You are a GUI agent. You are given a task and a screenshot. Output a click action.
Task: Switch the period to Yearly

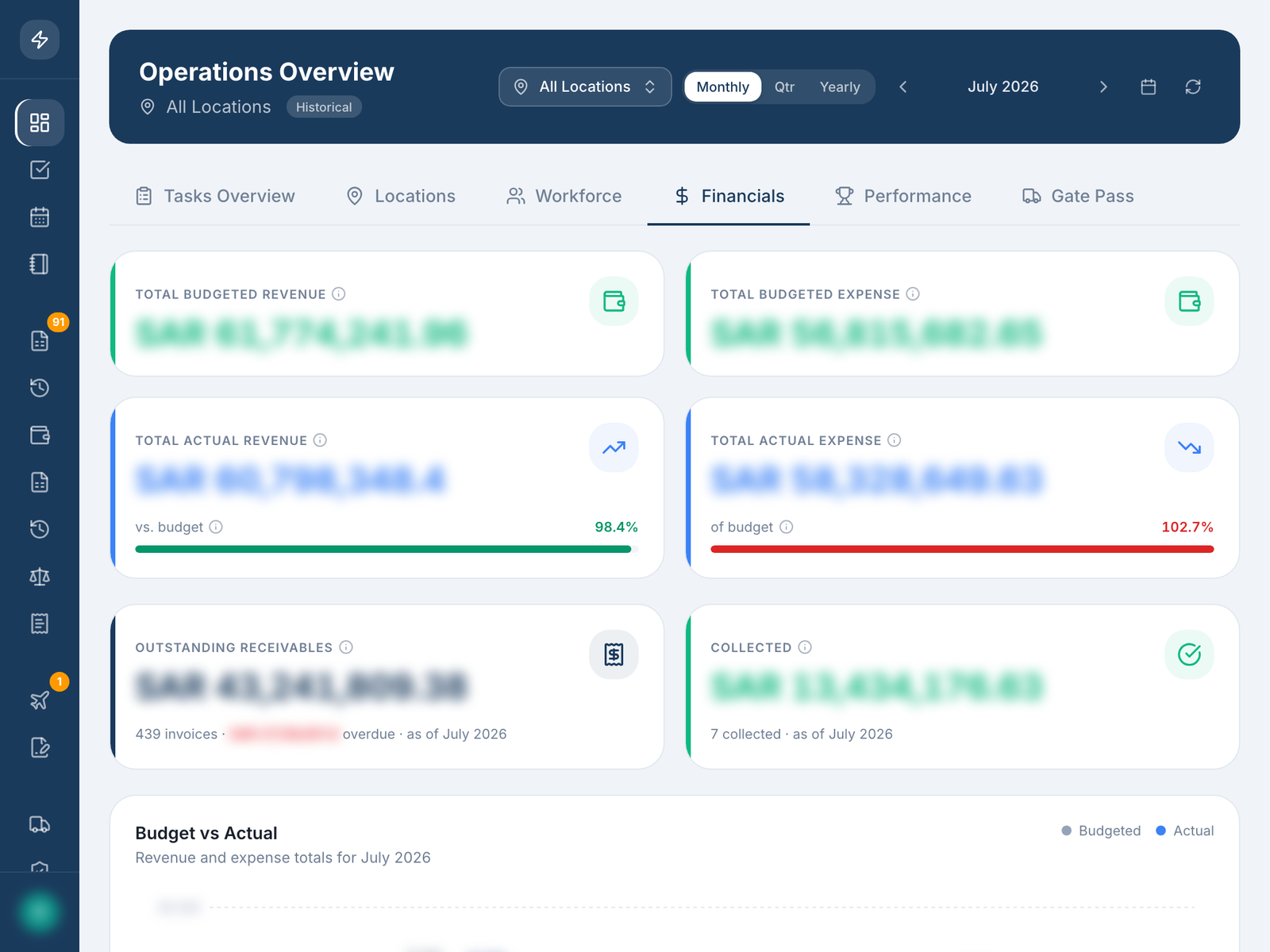(x=840, y=86)
